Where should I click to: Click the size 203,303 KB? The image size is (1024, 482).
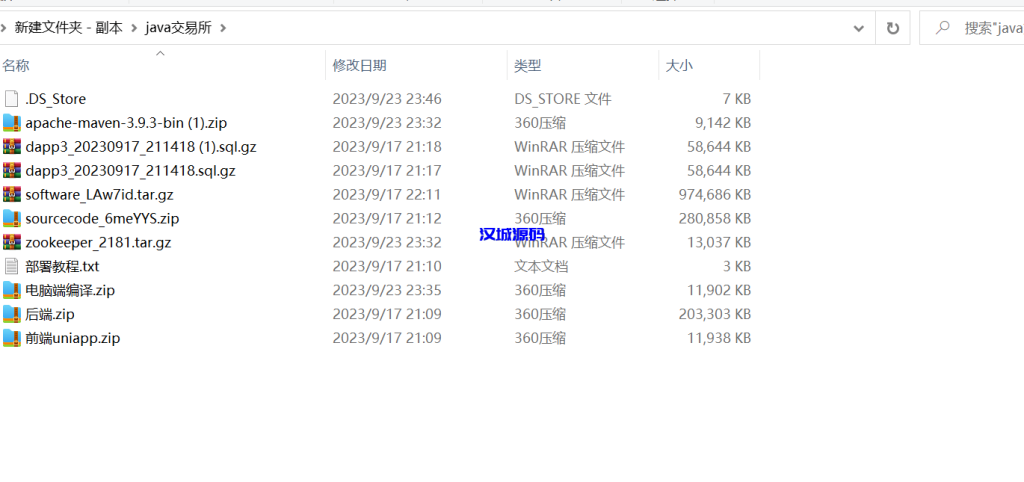tap(714, 314)
